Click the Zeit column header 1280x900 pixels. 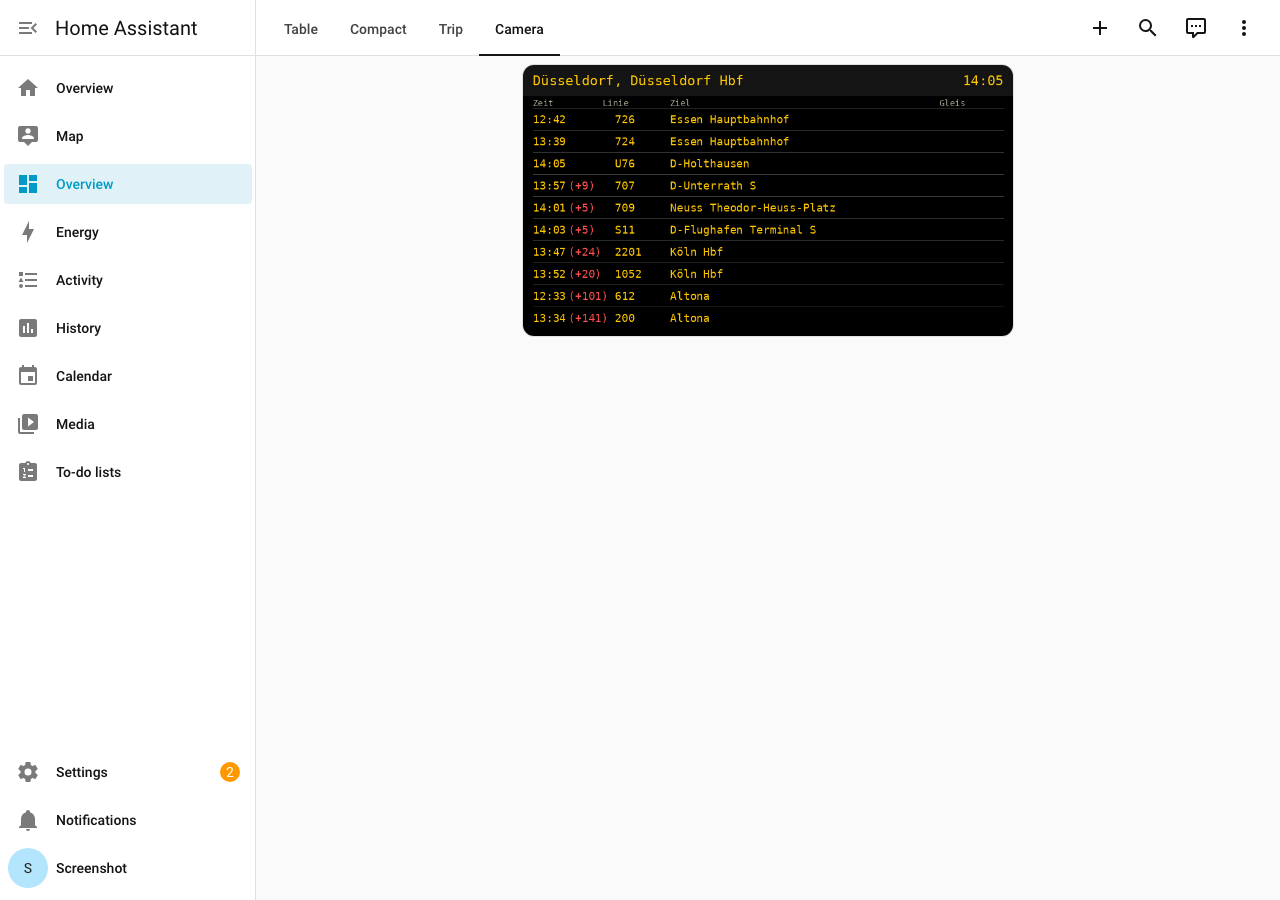pos(543,103)
